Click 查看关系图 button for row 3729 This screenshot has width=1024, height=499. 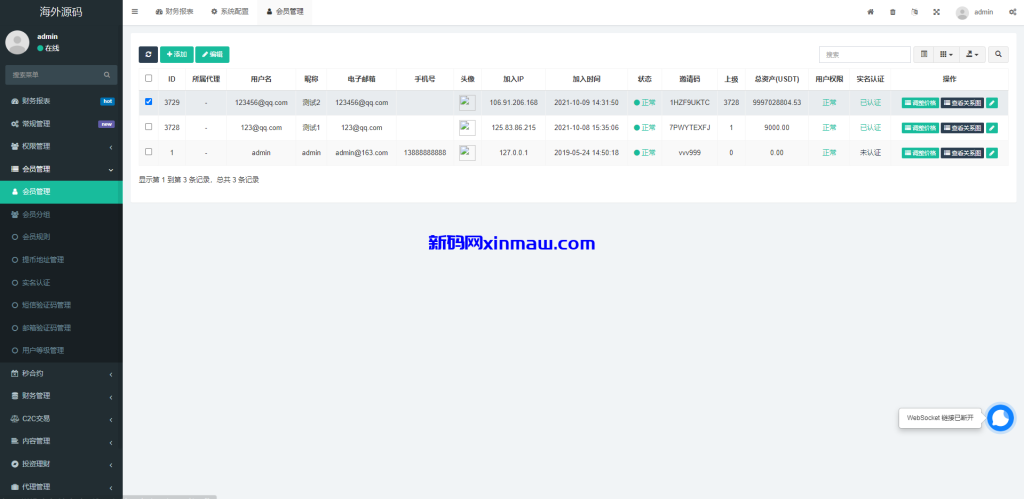(962, 103)
